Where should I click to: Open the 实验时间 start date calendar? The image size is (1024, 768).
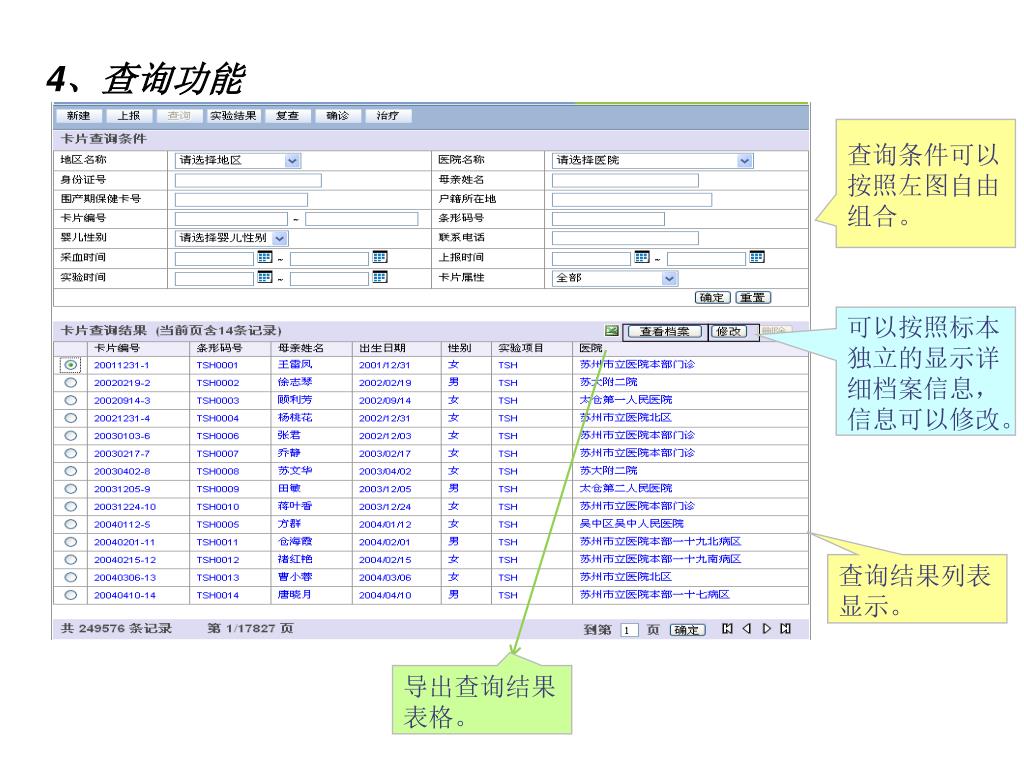pyautogui.click(x=264, y=278)
